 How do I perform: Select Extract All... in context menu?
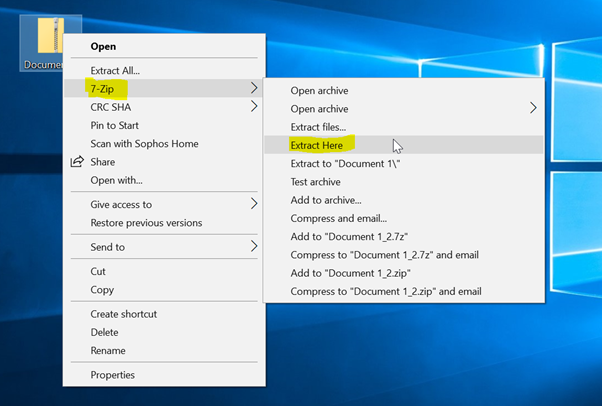click(115, 71)
